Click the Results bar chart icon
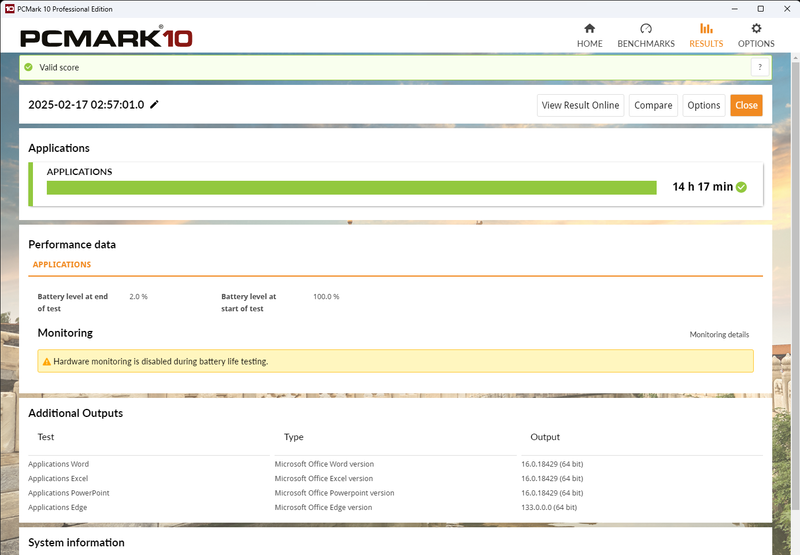 (706, 28)
